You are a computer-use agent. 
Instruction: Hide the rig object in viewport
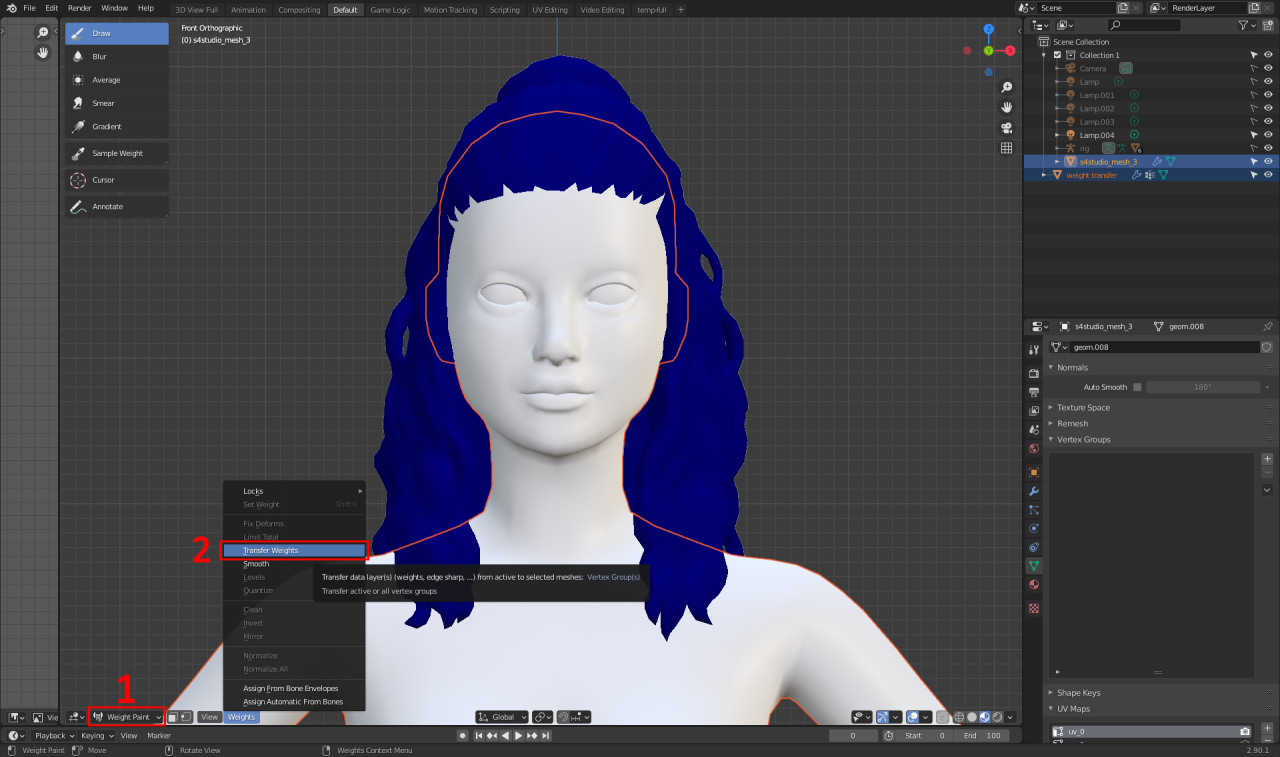(1268, 148)
